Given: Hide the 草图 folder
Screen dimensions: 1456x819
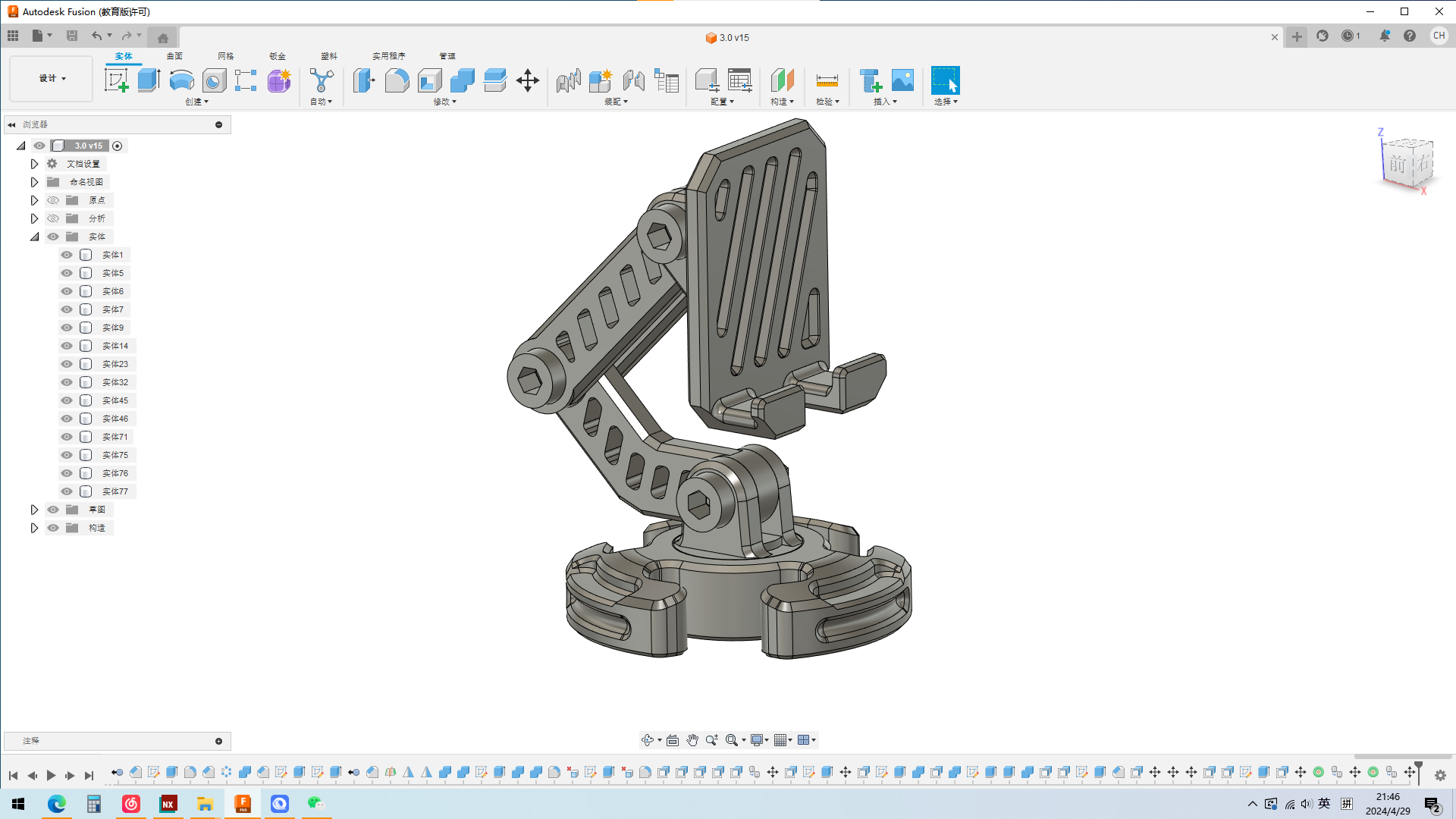Looking at the screenshot, I should point(53,510).
